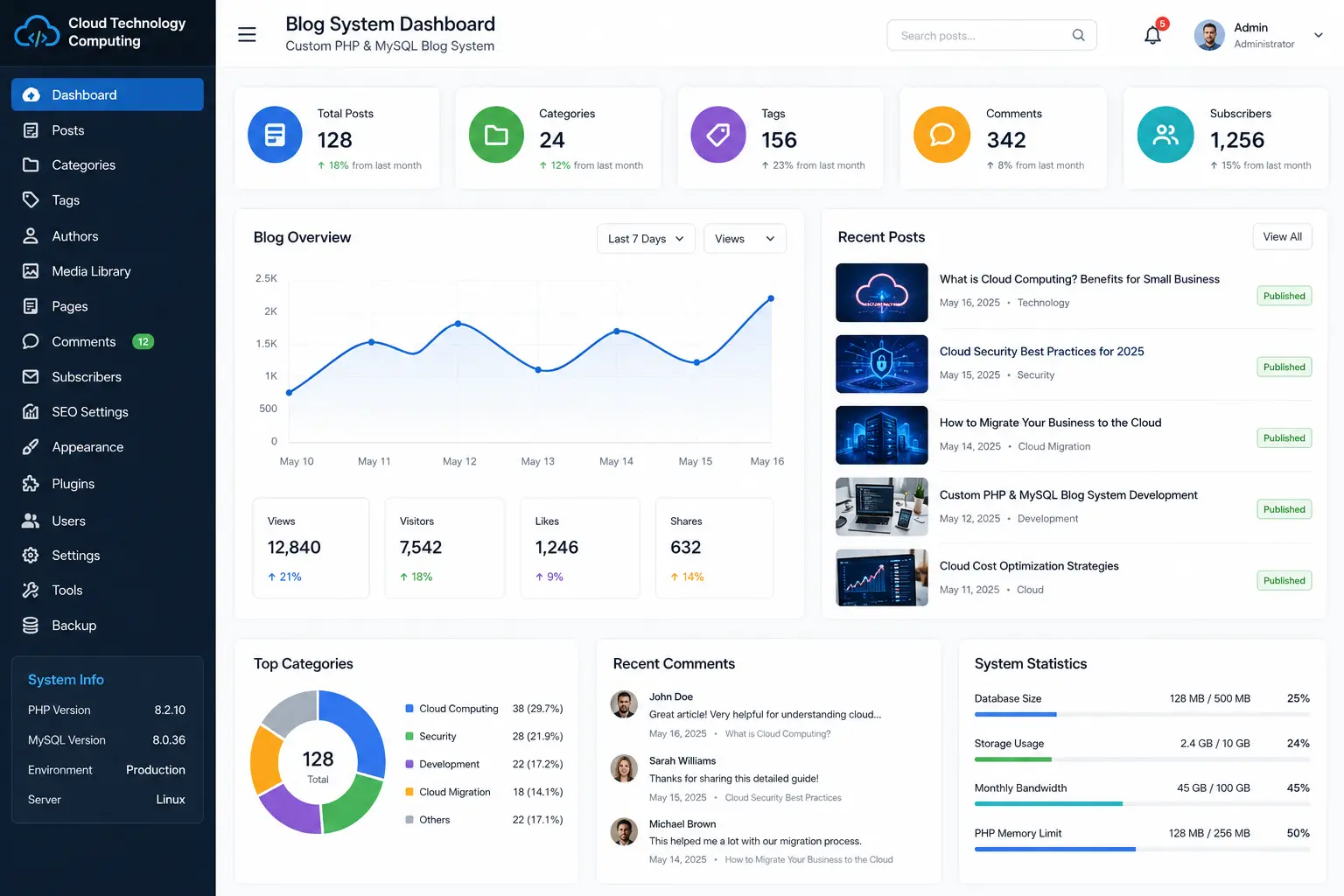Click Published badge on Cloud Cost Optimization
The image size is (1344, 896).
(1284, 580)
